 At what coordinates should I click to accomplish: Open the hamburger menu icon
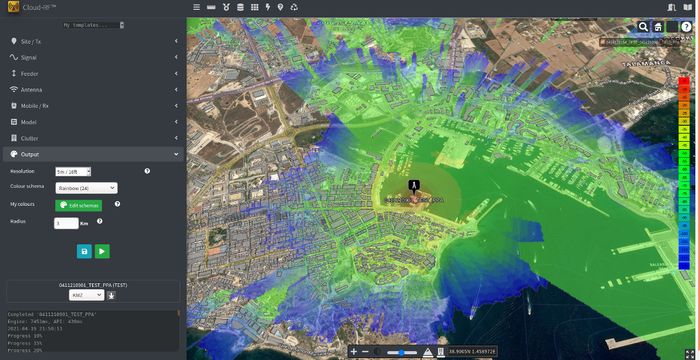coord(196,7)
